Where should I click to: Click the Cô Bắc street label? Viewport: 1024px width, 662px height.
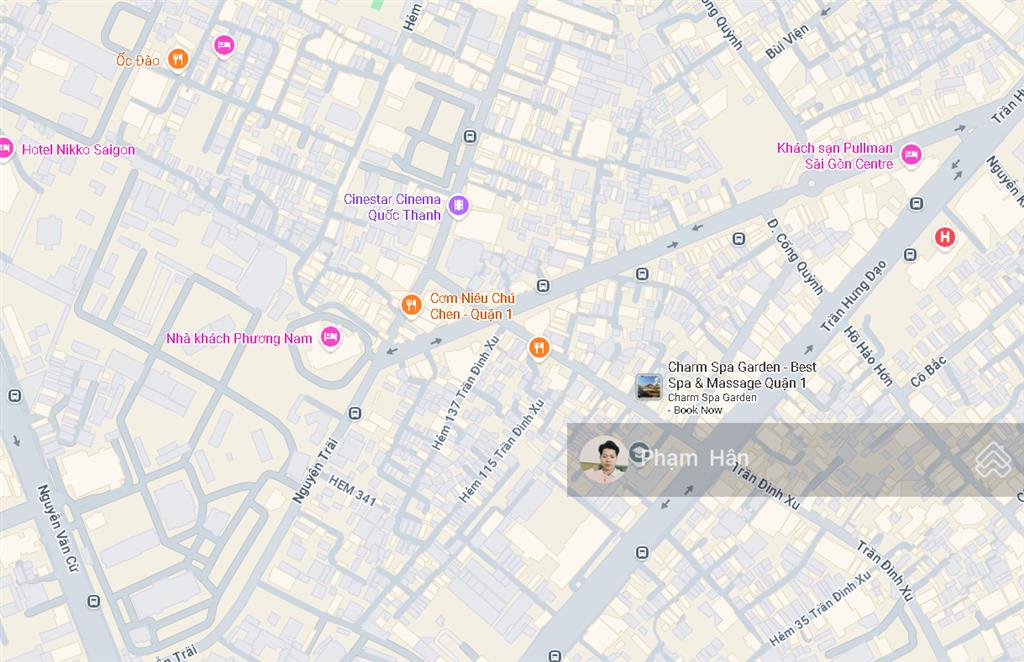[x=928, y=371]
